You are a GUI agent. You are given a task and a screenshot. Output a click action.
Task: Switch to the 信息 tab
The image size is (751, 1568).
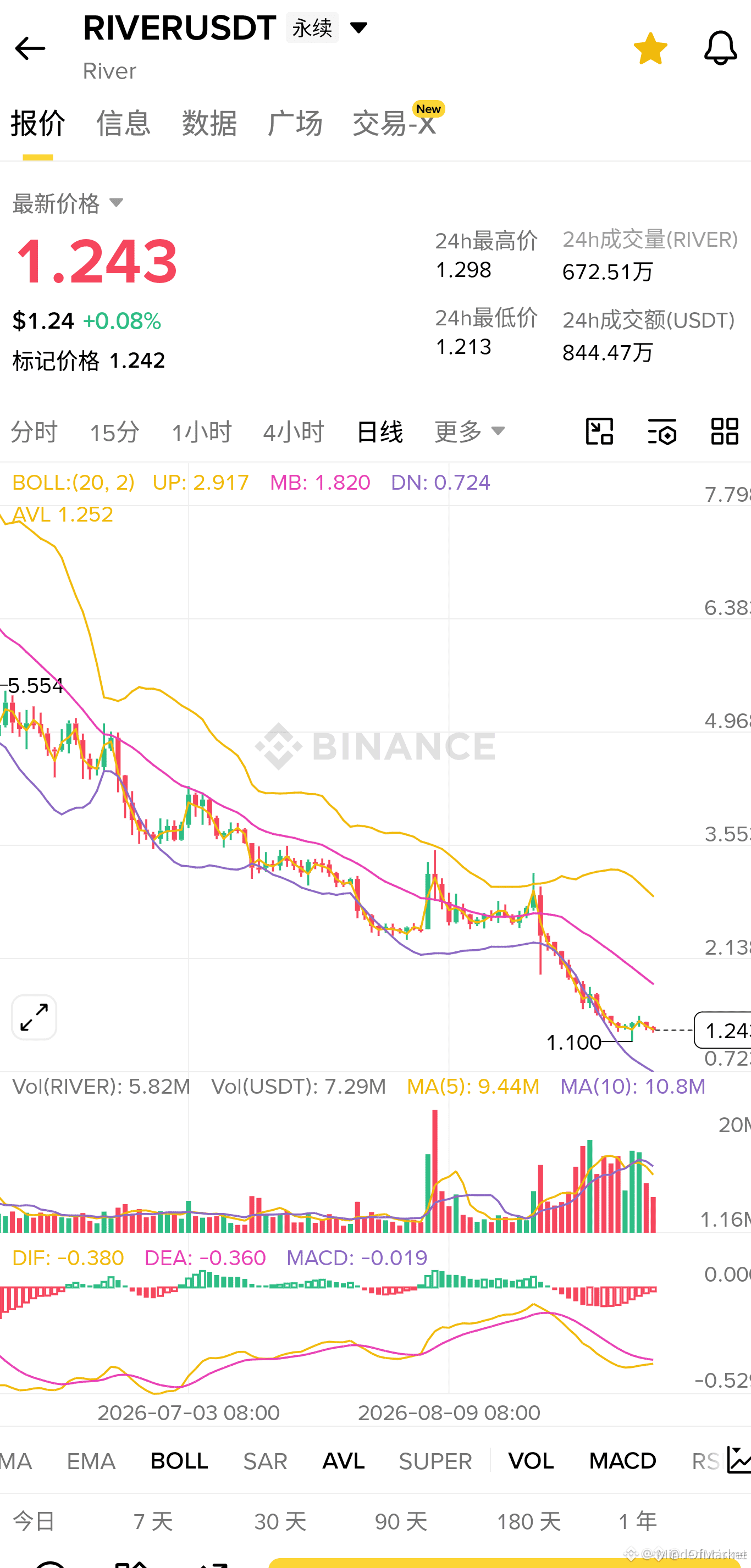[124, 123]
